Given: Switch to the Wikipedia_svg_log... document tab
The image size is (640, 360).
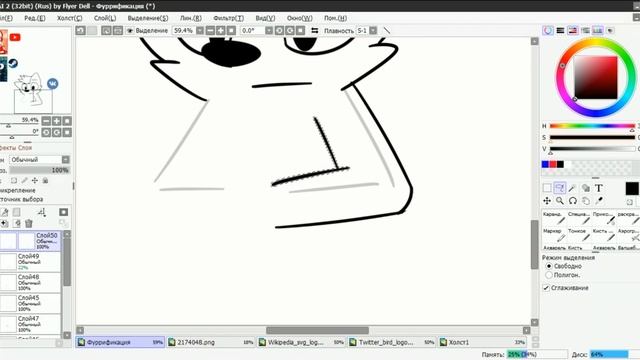Looking at the screenshot, I should tap(301, 342).
